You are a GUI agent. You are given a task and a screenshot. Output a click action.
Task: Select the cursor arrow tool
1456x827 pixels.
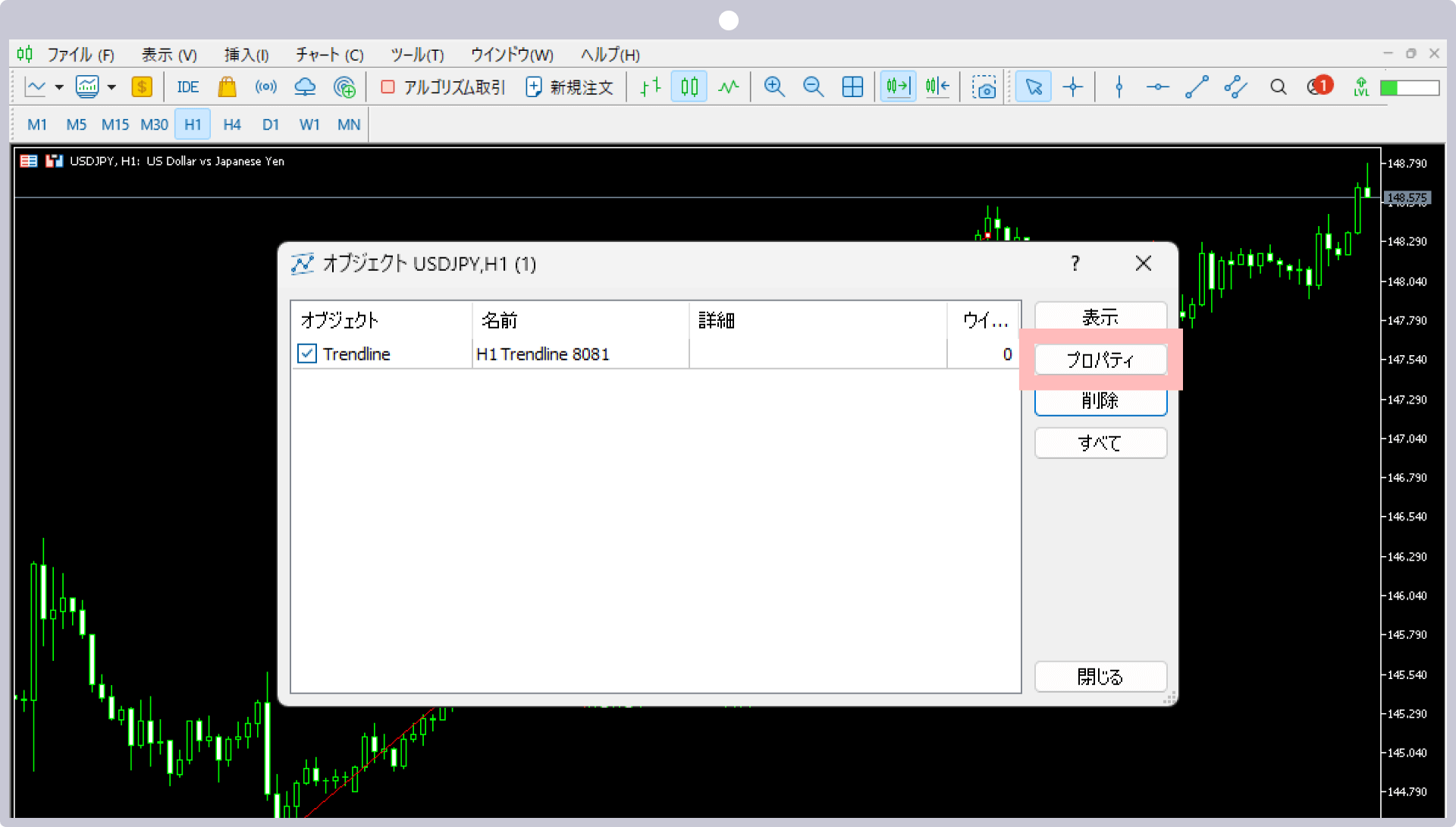[1034, 87]
